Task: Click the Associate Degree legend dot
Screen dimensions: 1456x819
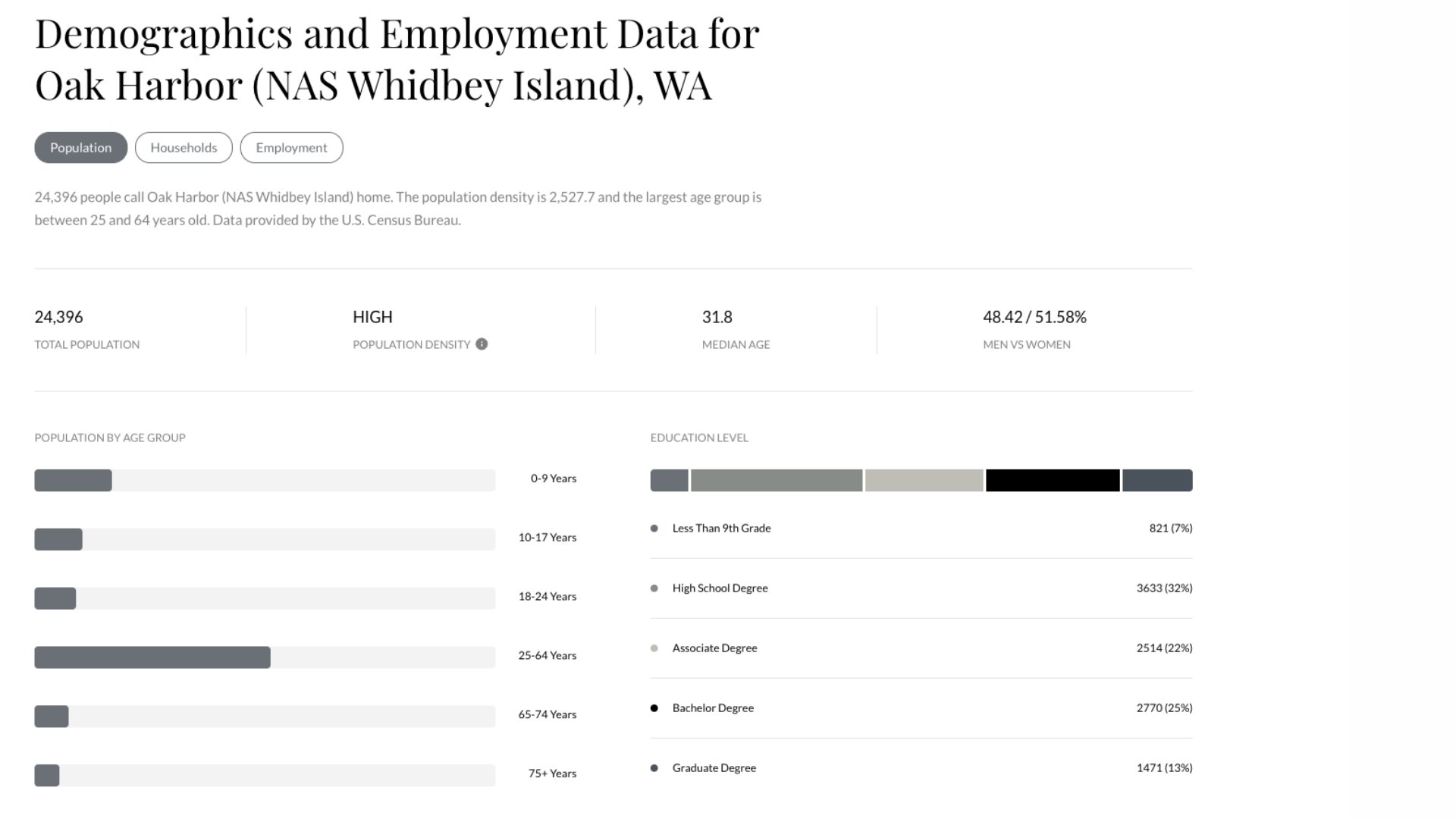Action: pos(654,648)
